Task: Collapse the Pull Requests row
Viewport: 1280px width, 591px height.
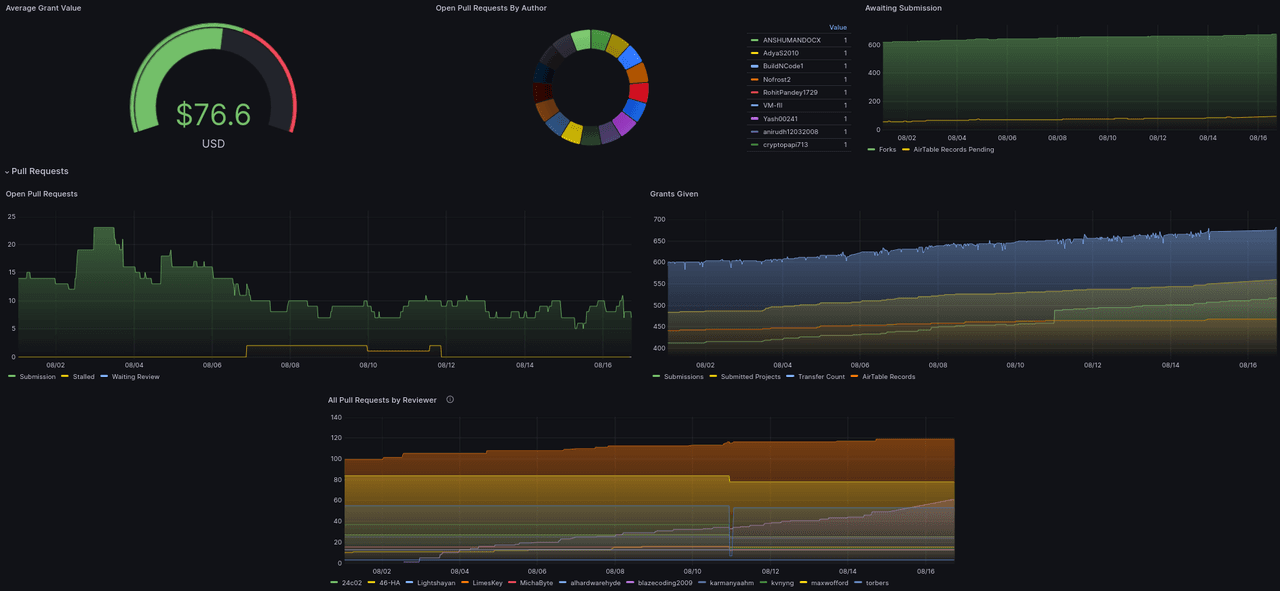Action: 8,172
